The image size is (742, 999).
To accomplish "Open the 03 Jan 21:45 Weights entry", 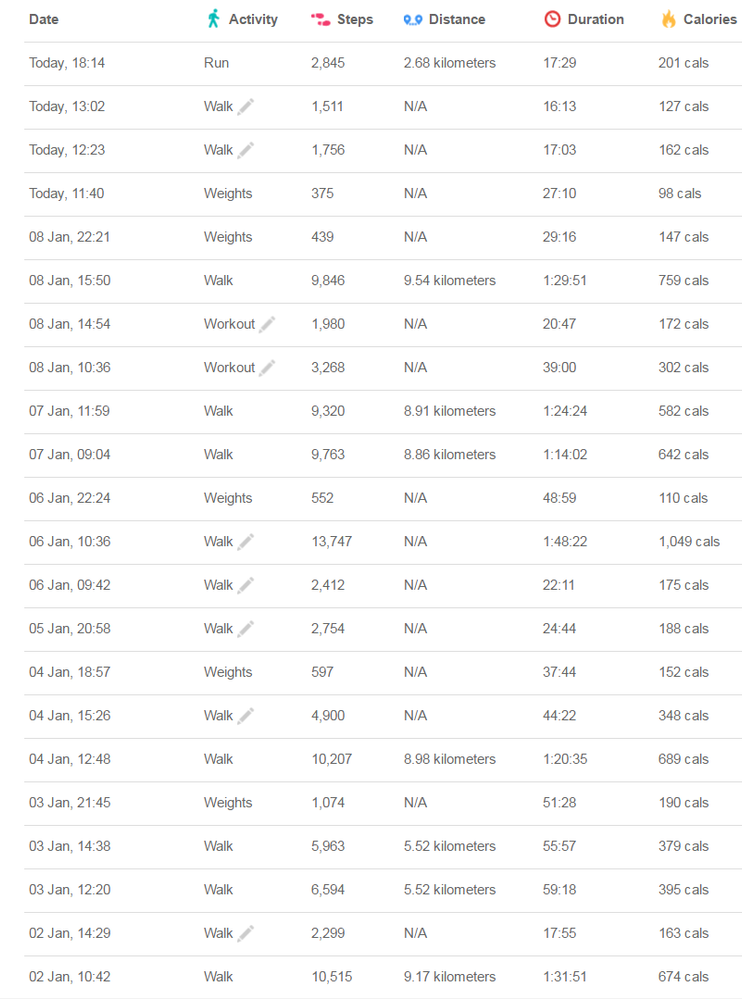I will (383, 803).
